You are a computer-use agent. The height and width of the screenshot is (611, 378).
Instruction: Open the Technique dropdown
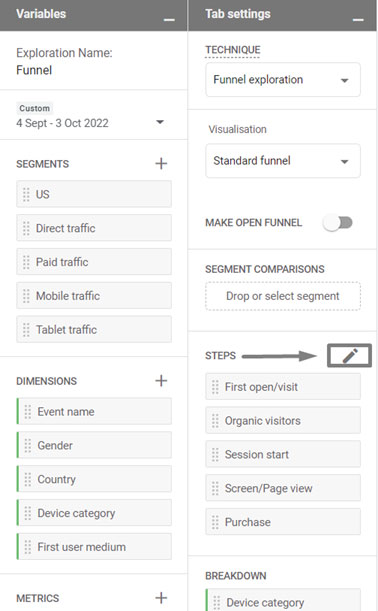click(283, 80)
